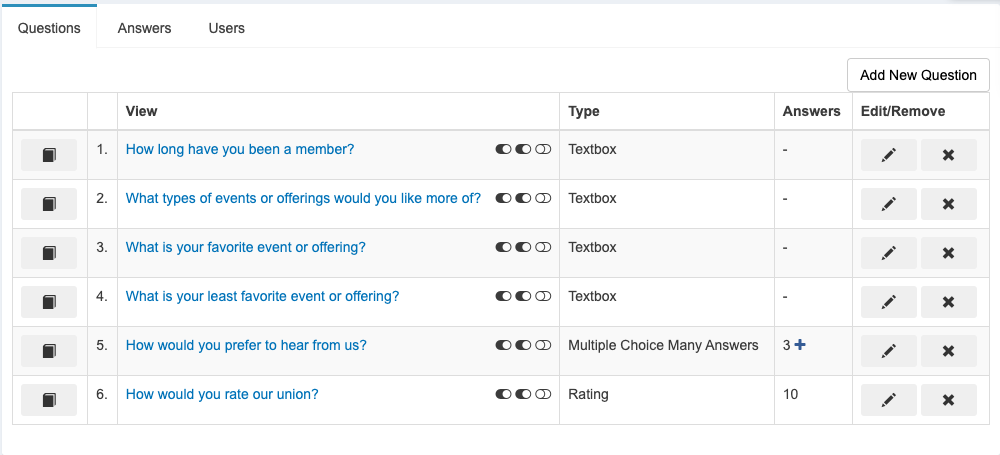The height and width of the screenshot is (455, 1000).
Task: Toggle the off switch in question 4 row
Action: tap(543, 296)
